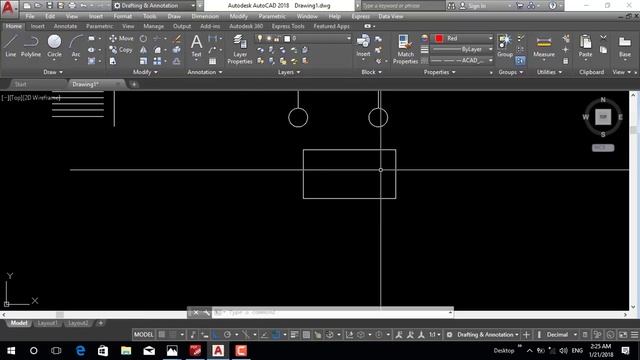Click Match Properties icon

405,49
